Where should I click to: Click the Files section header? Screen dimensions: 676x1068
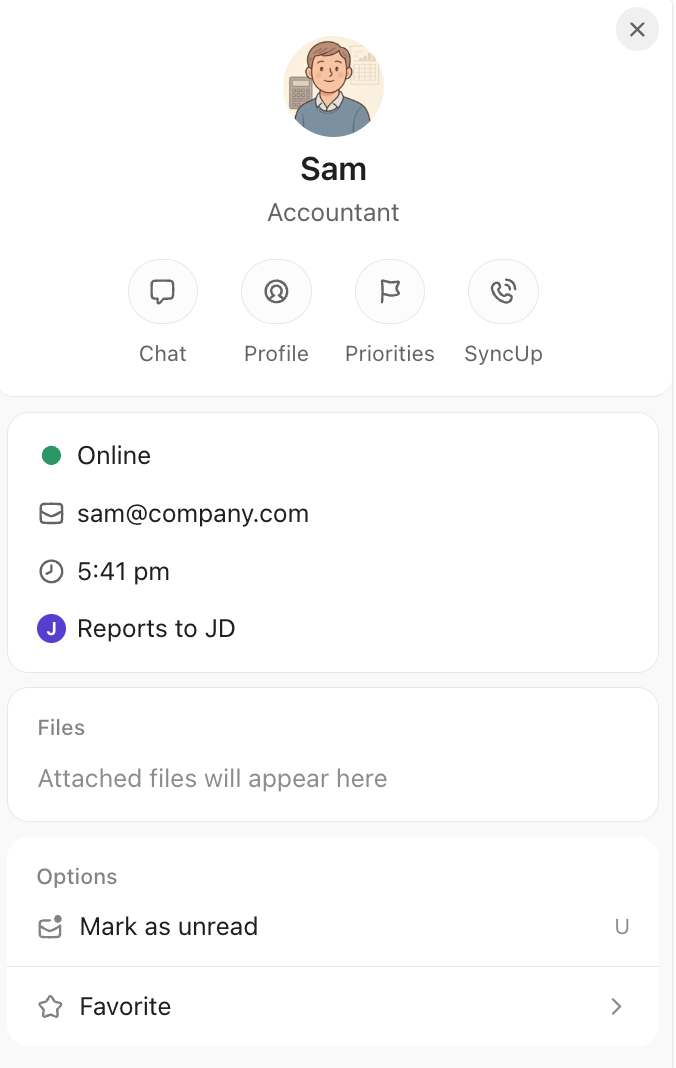(x=61, y=727)
